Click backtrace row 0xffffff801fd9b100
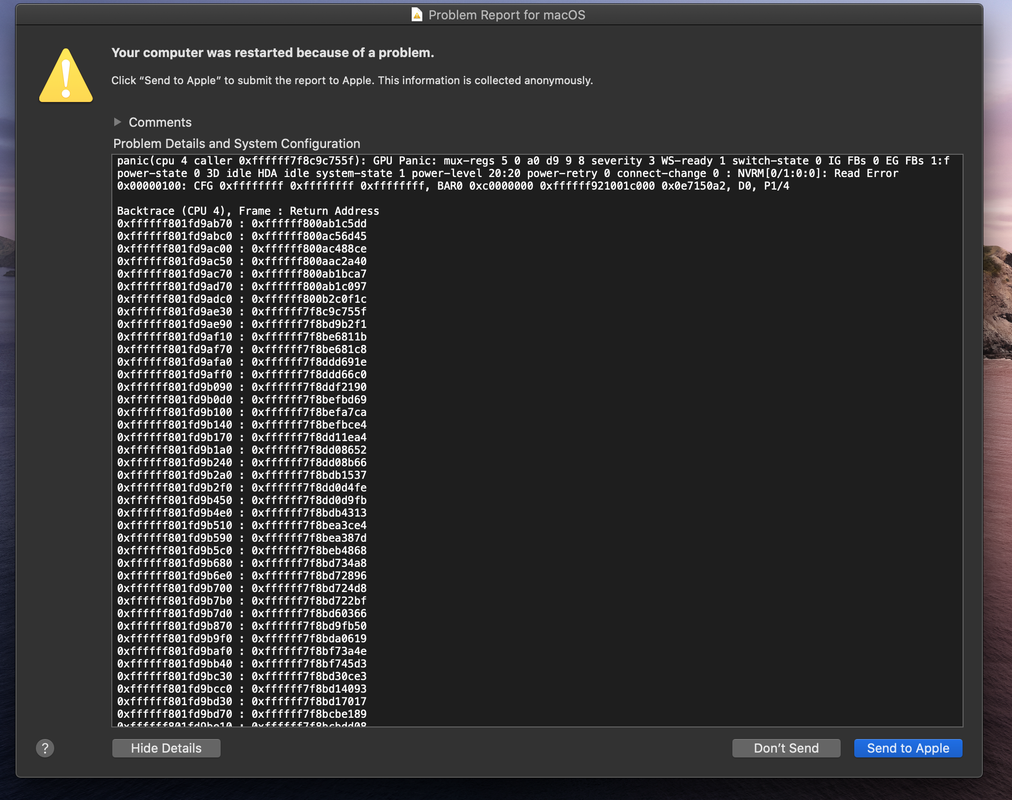The image size is (1012, 800). tap(241, 412)
